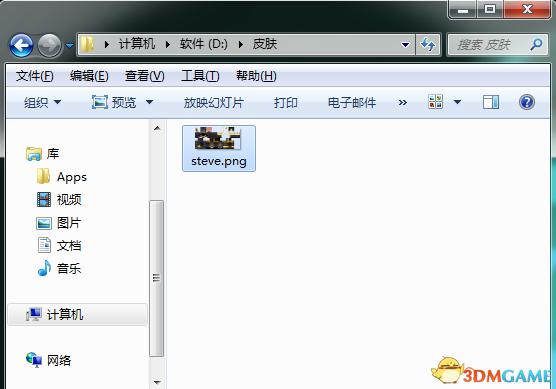
Task: Expand the address bar history dropdown
Action: click(x=405, y=45)
